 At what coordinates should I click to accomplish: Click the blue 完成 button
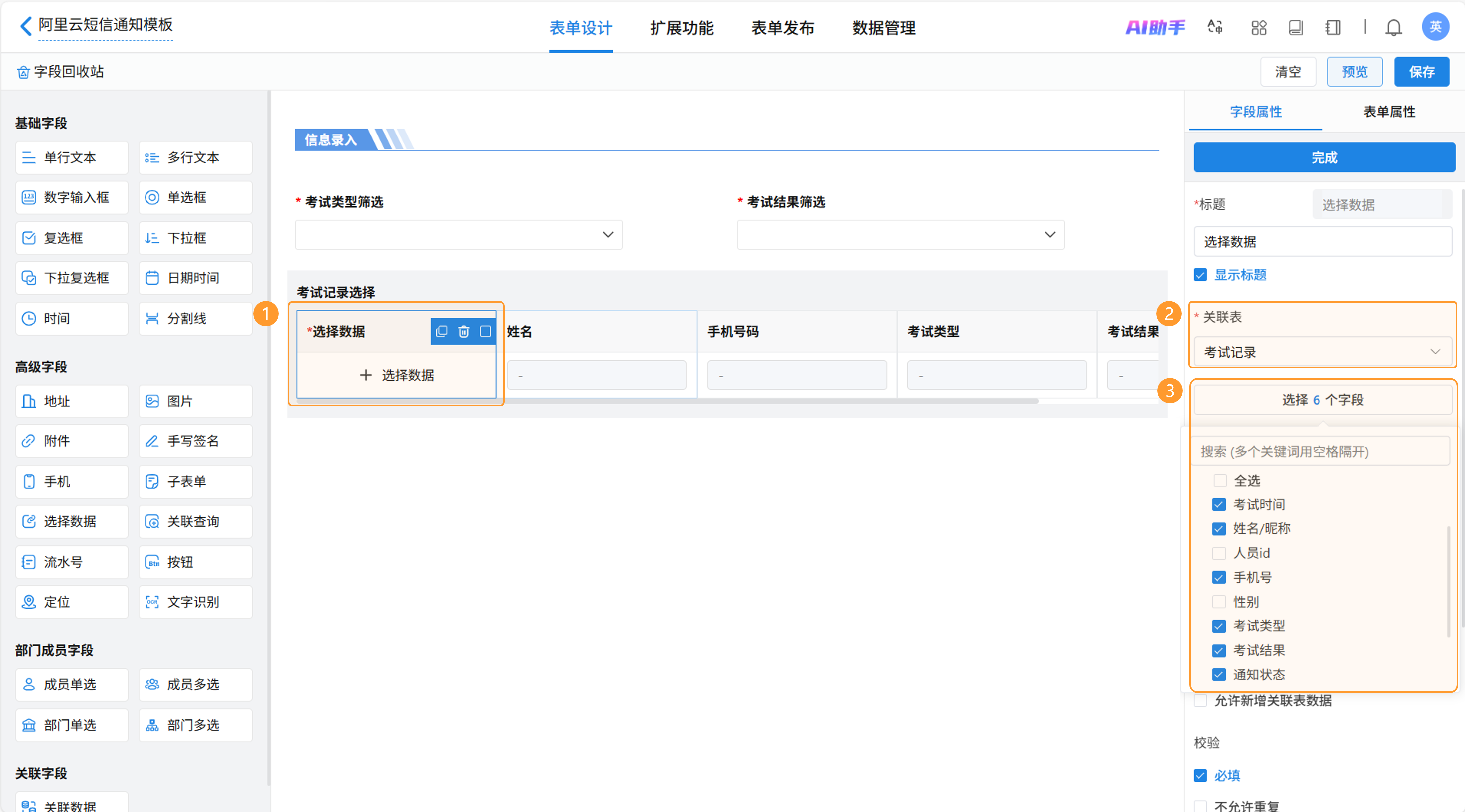1324,157
